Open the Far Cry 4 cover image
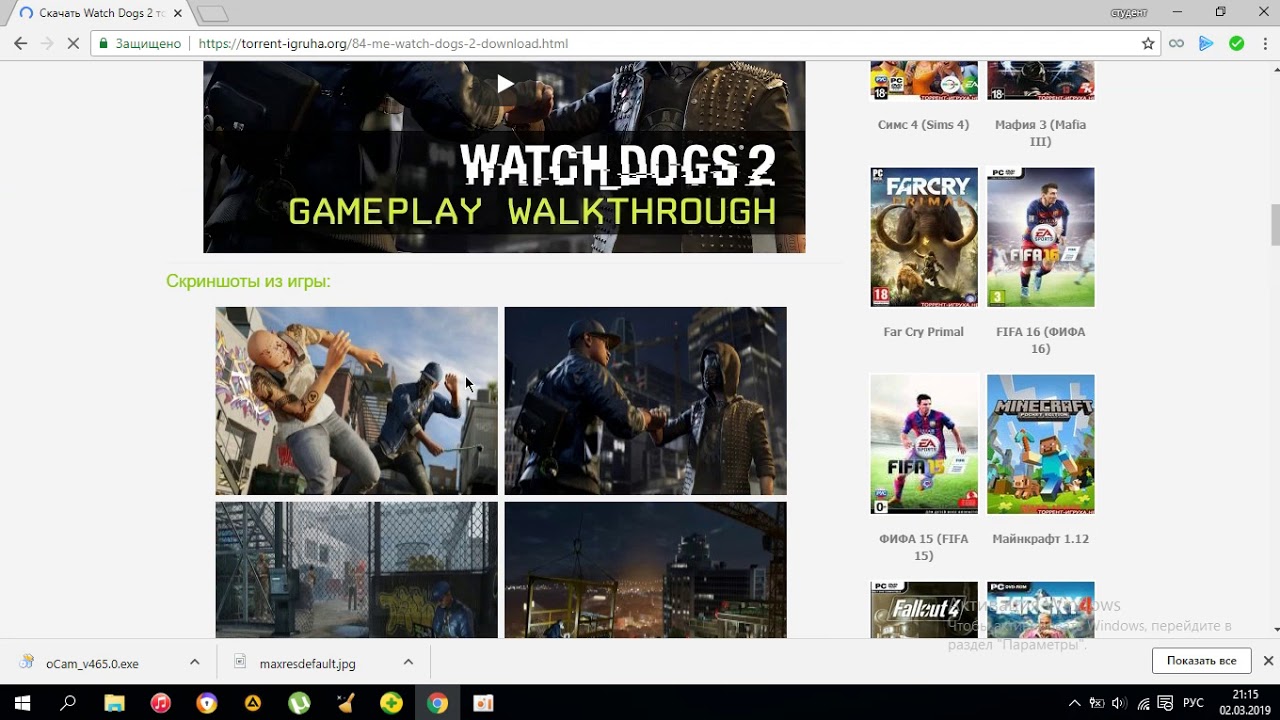This screenshot has width=1280, height=720. click(1040, 610)
